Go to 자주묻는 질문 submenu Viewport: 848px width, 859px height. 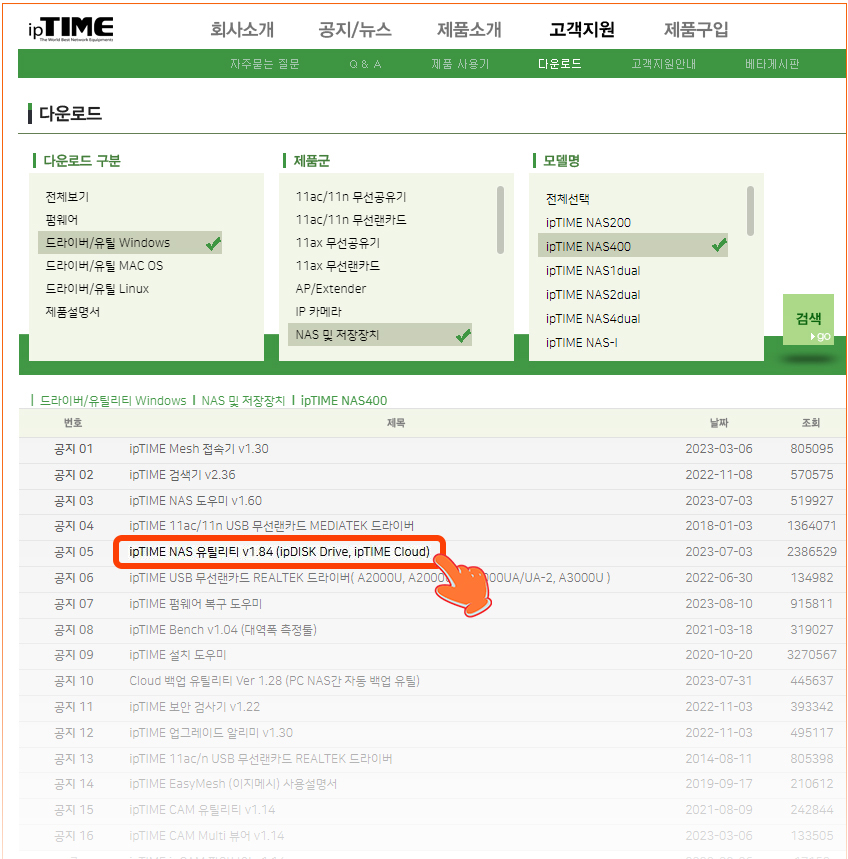[265, 64]
